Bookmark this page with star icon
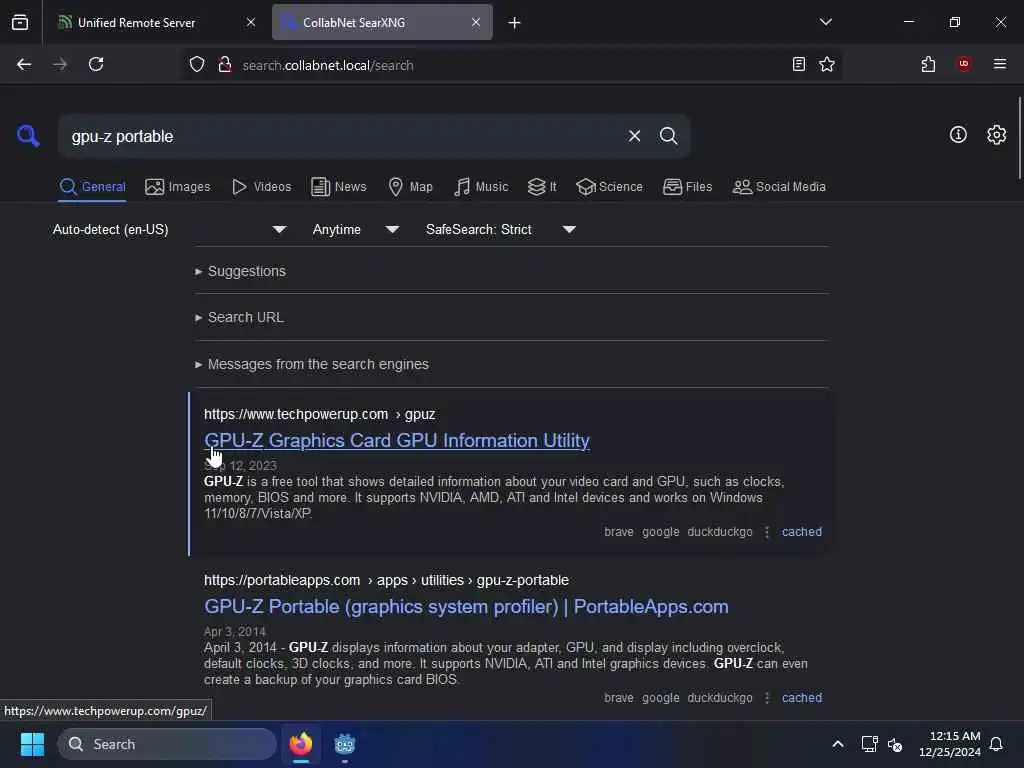The image size is (1024, 768). 827,65
